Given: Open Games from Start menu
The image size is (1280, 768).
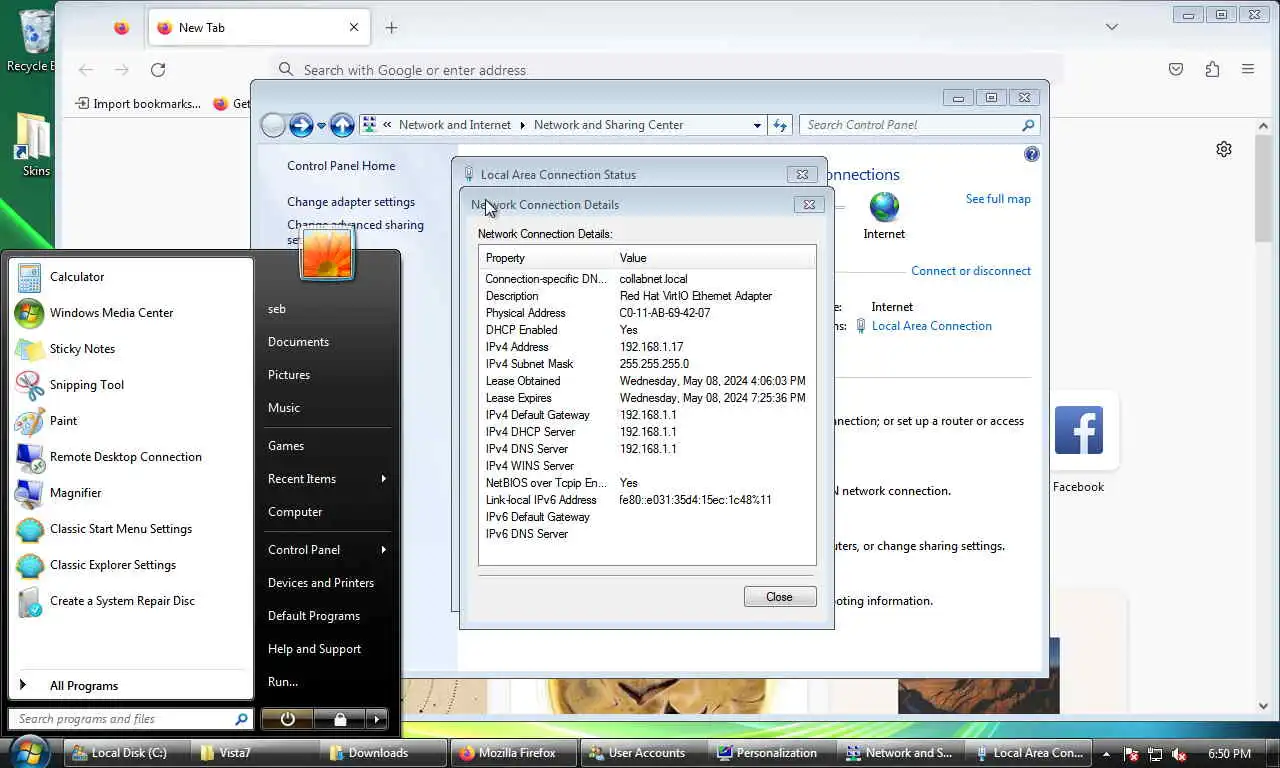Looking at the screenshot, I should [286, 446].
